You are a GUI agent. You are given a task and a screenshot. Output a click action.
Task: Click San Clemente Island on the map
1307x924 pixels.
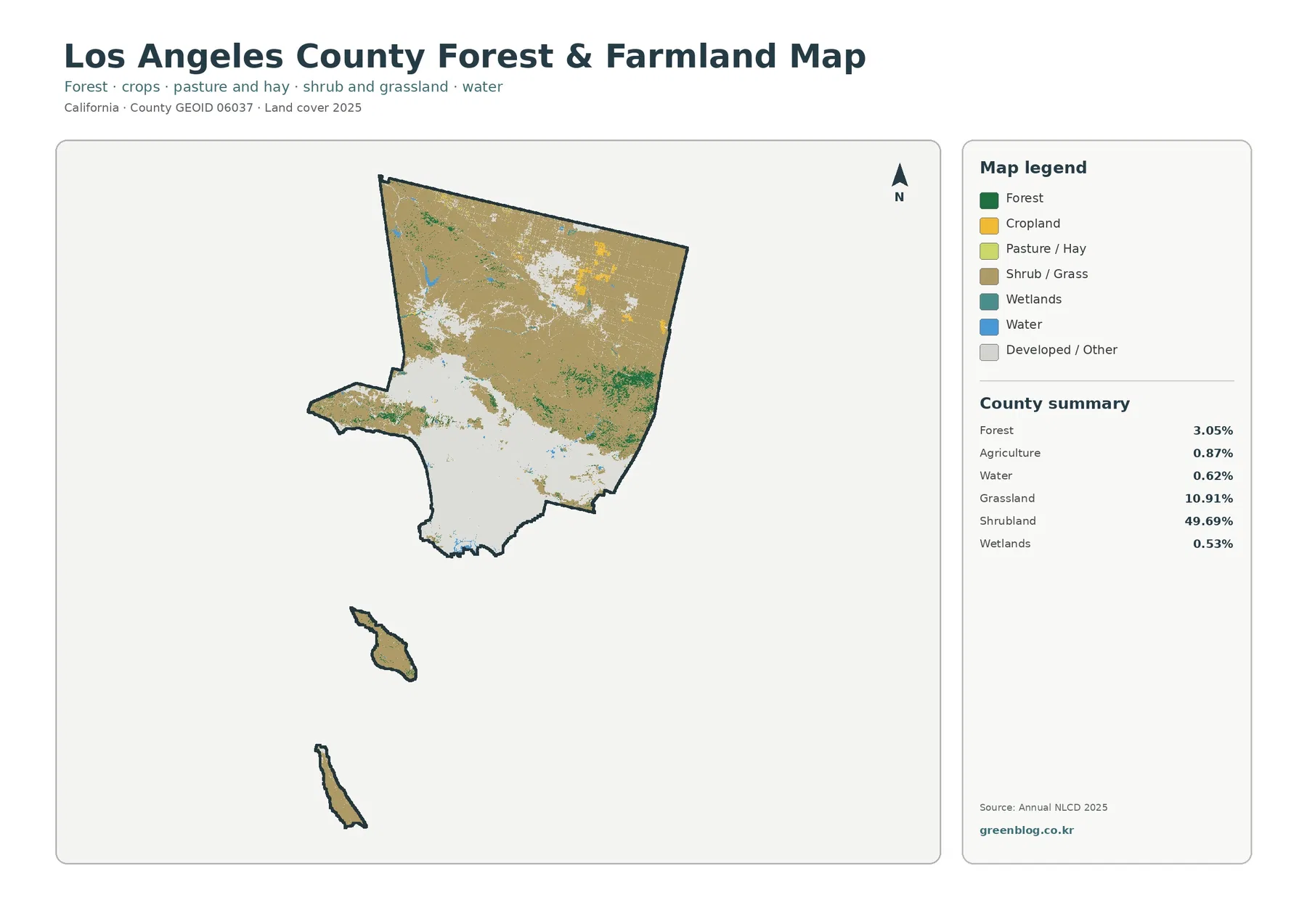tap(338, 788)
